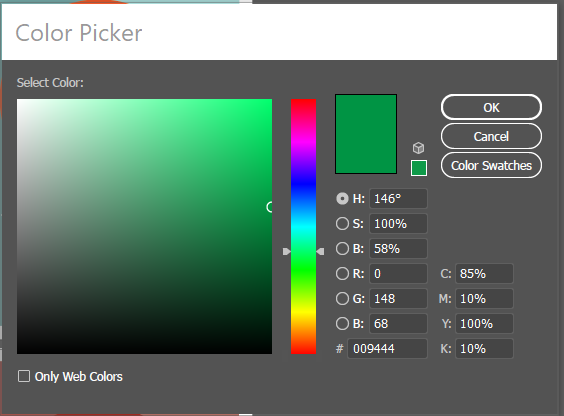564x416 pixels.
Task: Click the Select Color: label
Action: coord(50,83)
